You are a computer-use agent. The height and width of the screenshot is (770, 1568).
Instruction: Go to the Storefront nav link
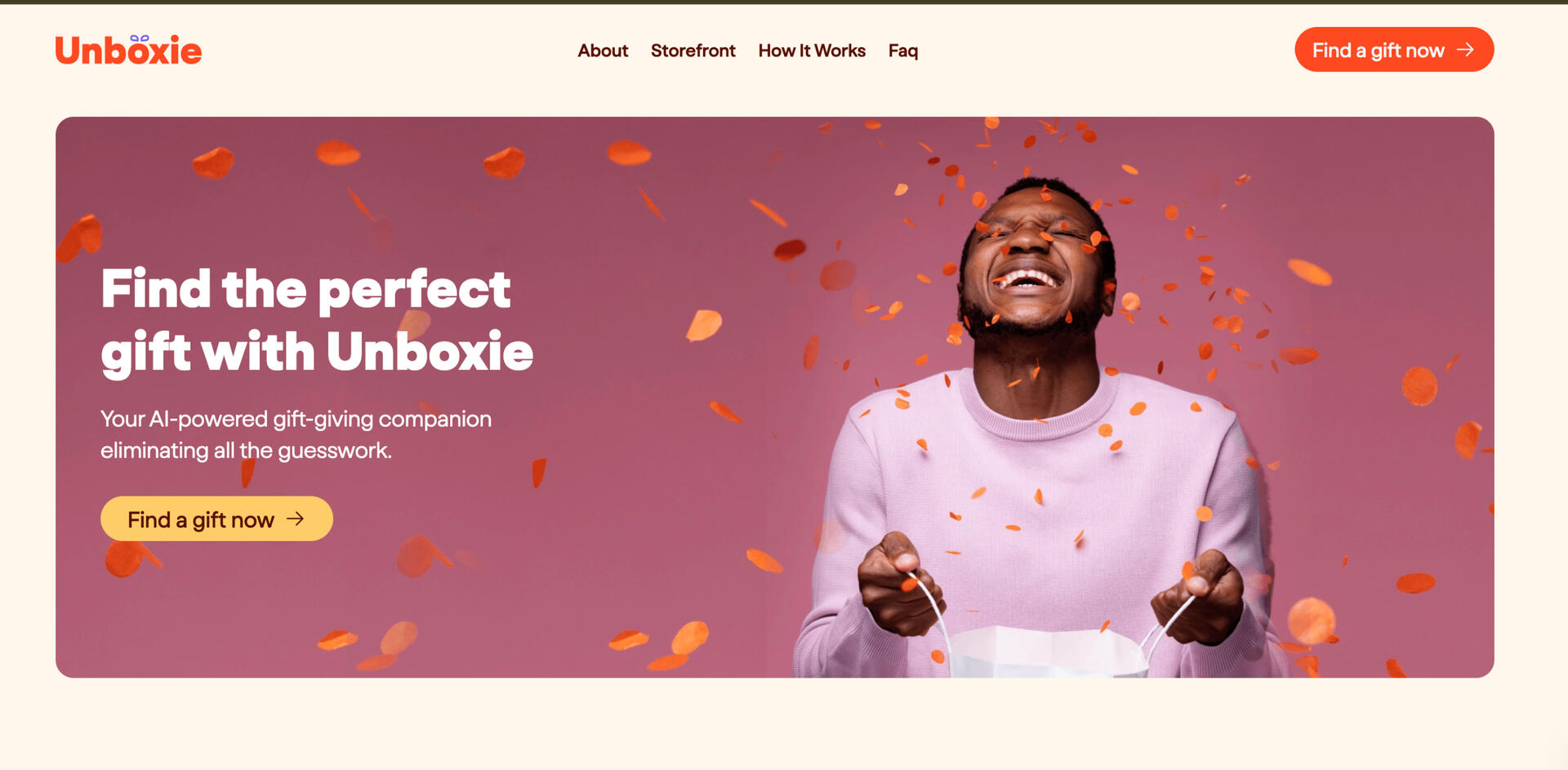[693, 51]
